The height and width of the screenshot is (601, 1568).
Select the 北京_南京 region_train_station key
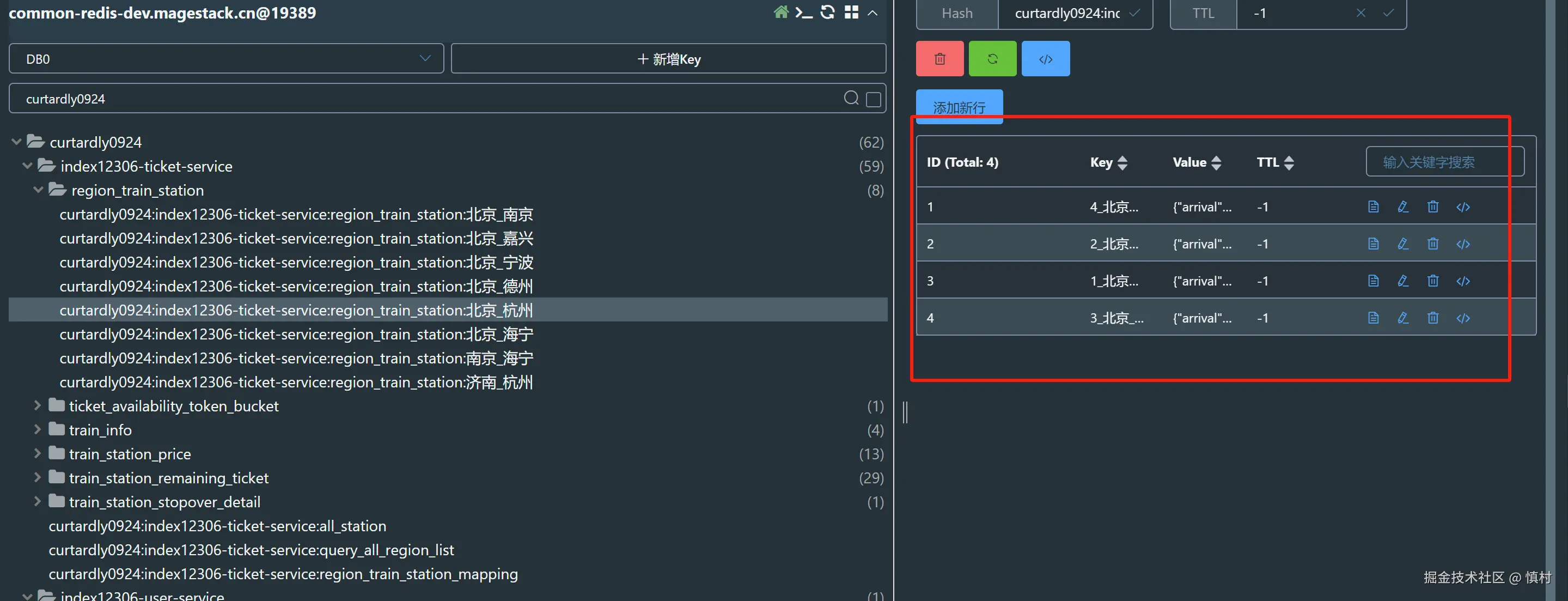click(296, 214)
